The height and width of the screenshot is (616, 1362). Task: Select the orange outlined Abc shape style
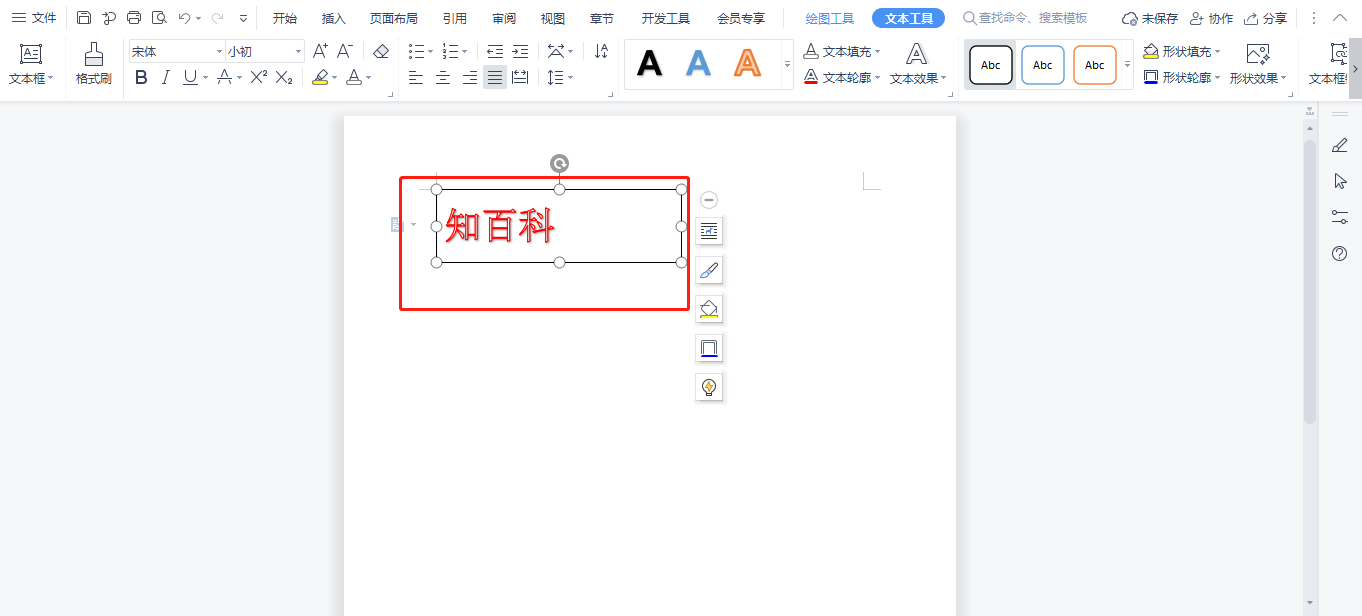click(1094, 65)
